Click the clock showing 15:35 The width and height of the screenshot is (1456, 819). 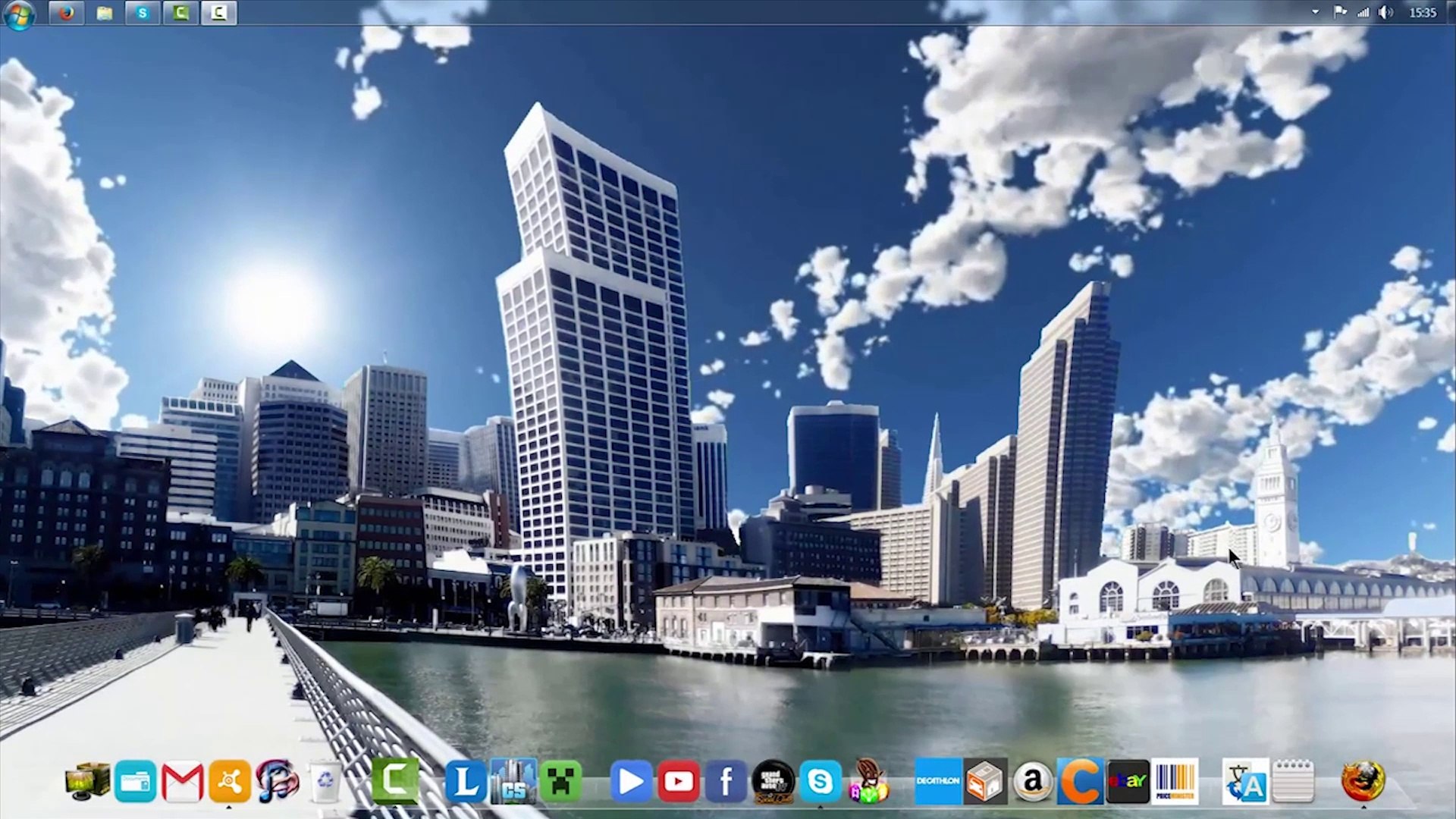(1422, 12)
